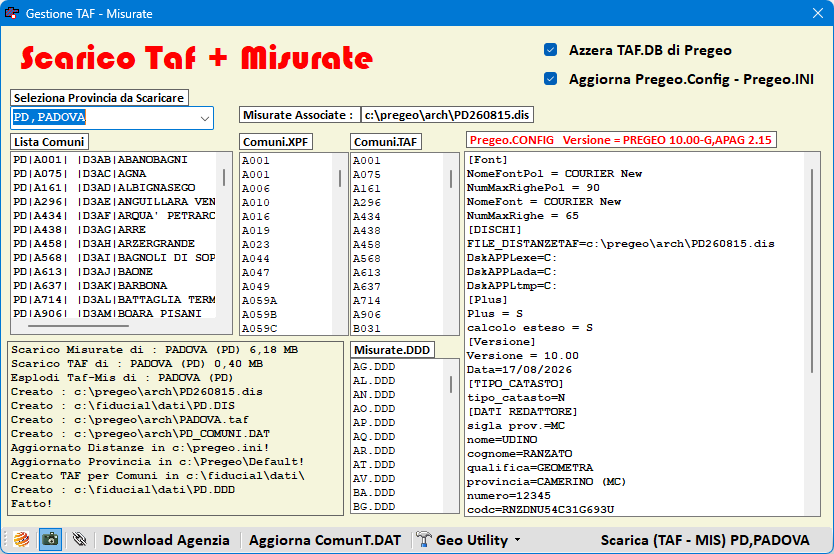Select AL.DDD in Misurate.DDD list
This screenshot has width=834, height=554.
coord(398,381)
